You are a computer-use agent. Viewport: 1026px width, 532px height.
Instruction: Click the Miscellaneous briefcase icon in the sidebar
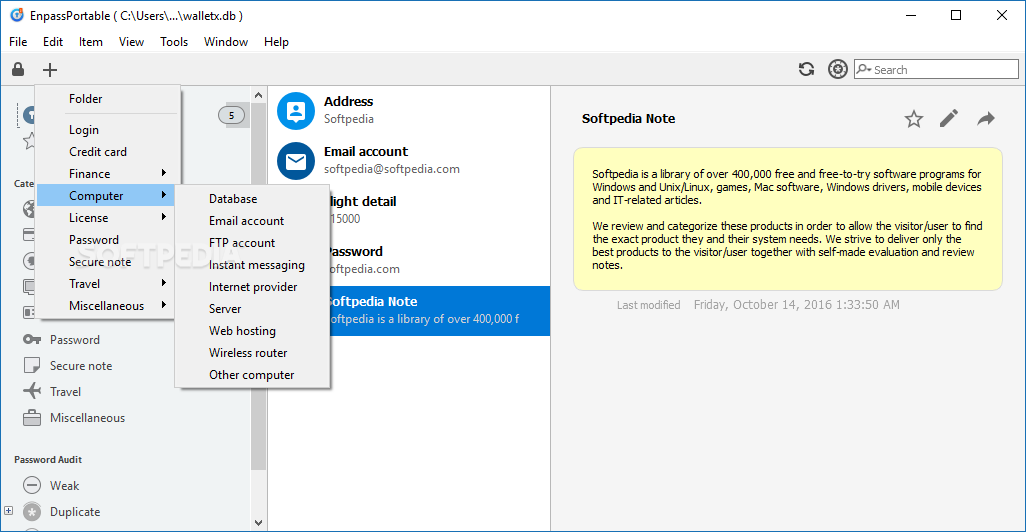[x=31, y=417]
